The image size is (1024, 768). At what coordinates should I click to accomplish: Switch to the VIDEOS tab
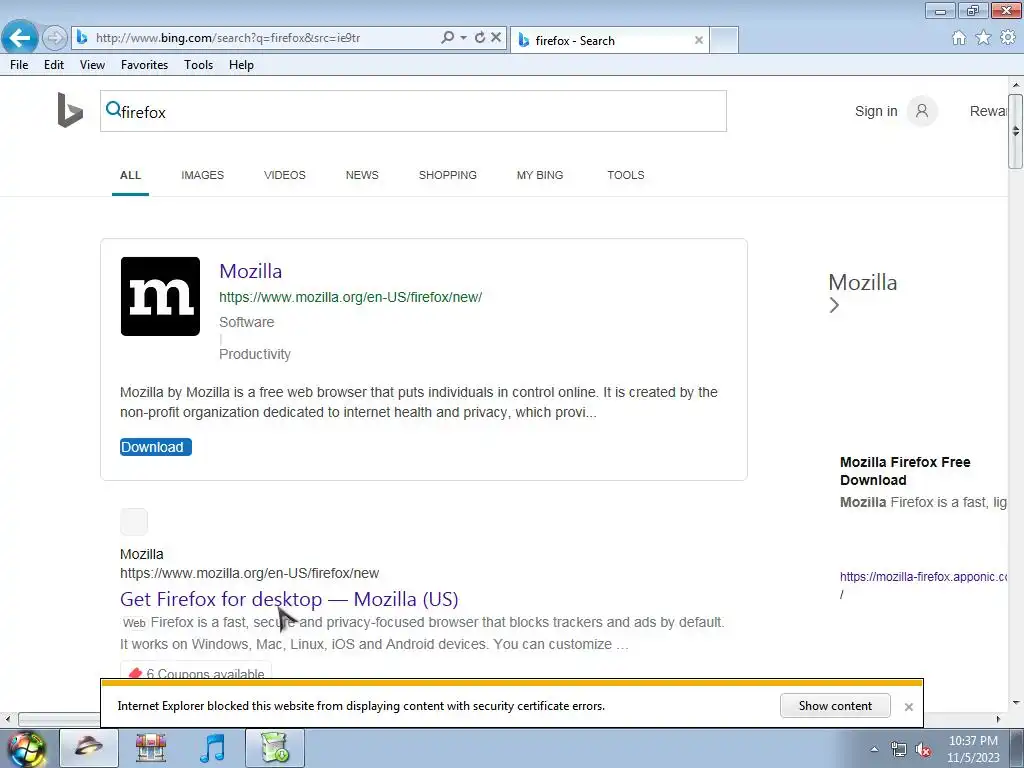click(285, 175)
